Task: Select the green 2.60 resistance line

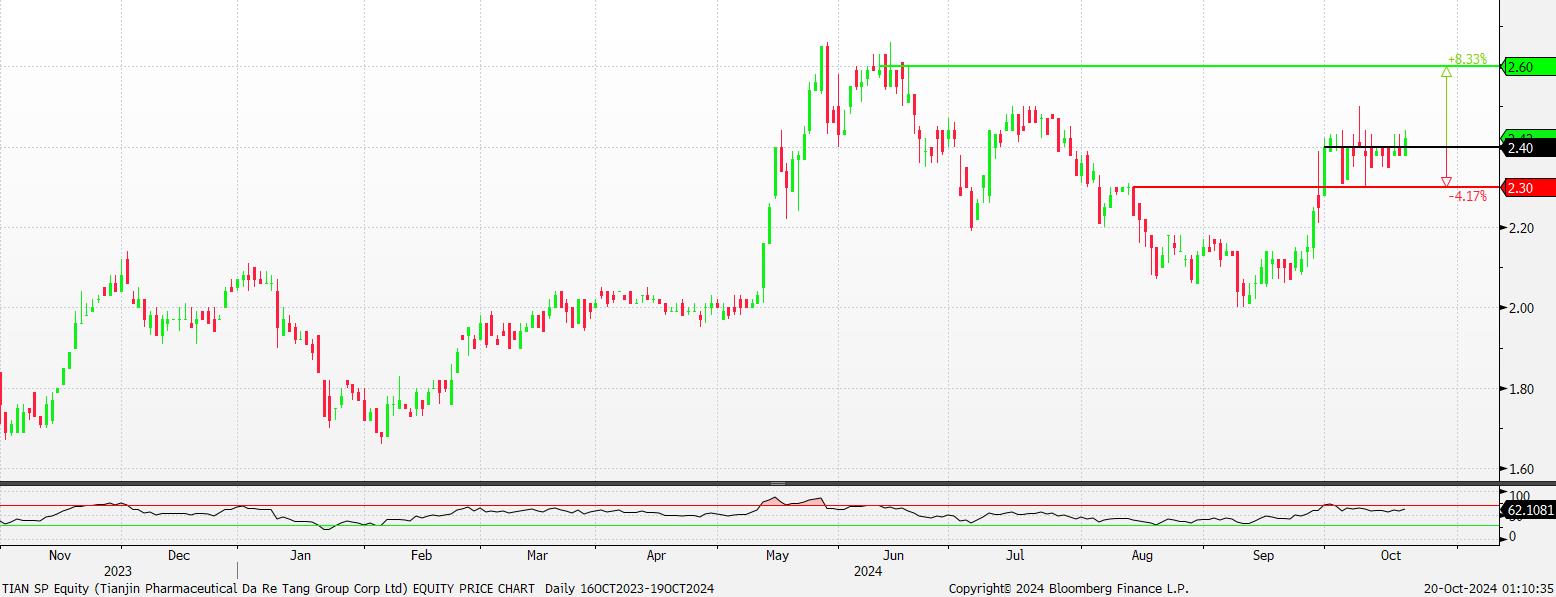Action: [x=1202, y=66]
